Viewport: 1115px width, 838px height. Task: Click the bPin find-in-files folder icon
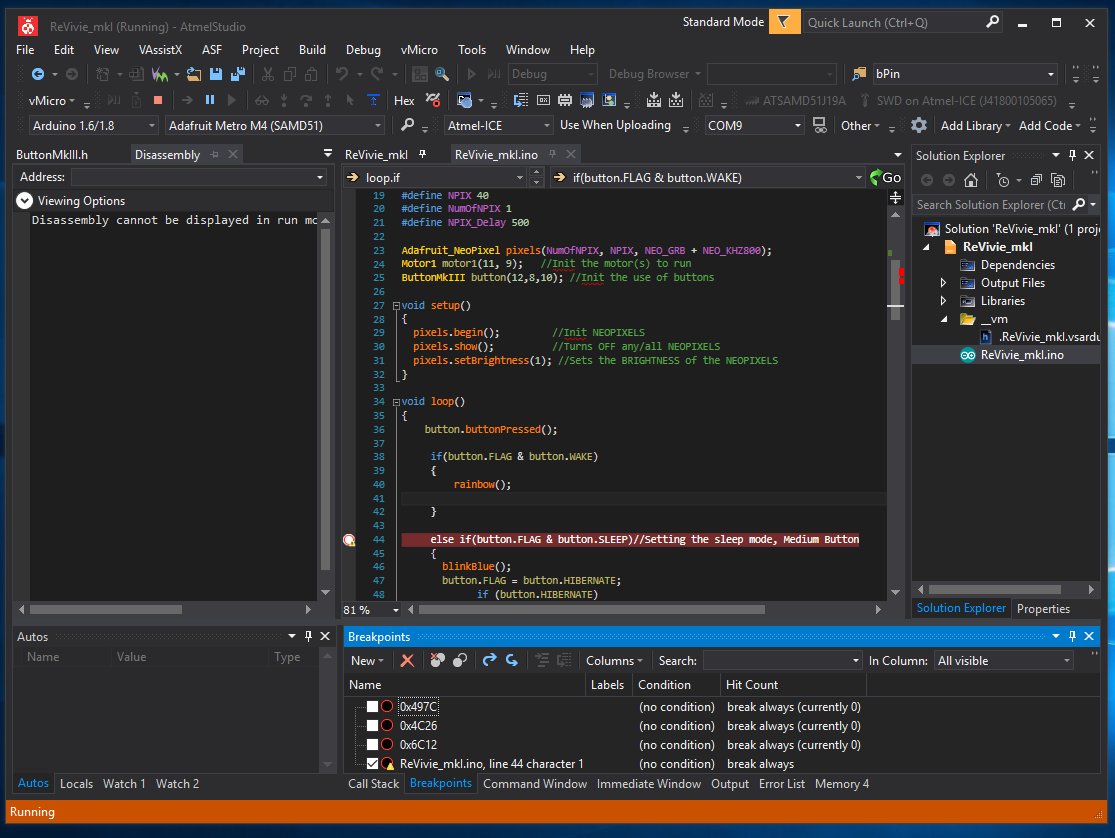tap(859, 74)
